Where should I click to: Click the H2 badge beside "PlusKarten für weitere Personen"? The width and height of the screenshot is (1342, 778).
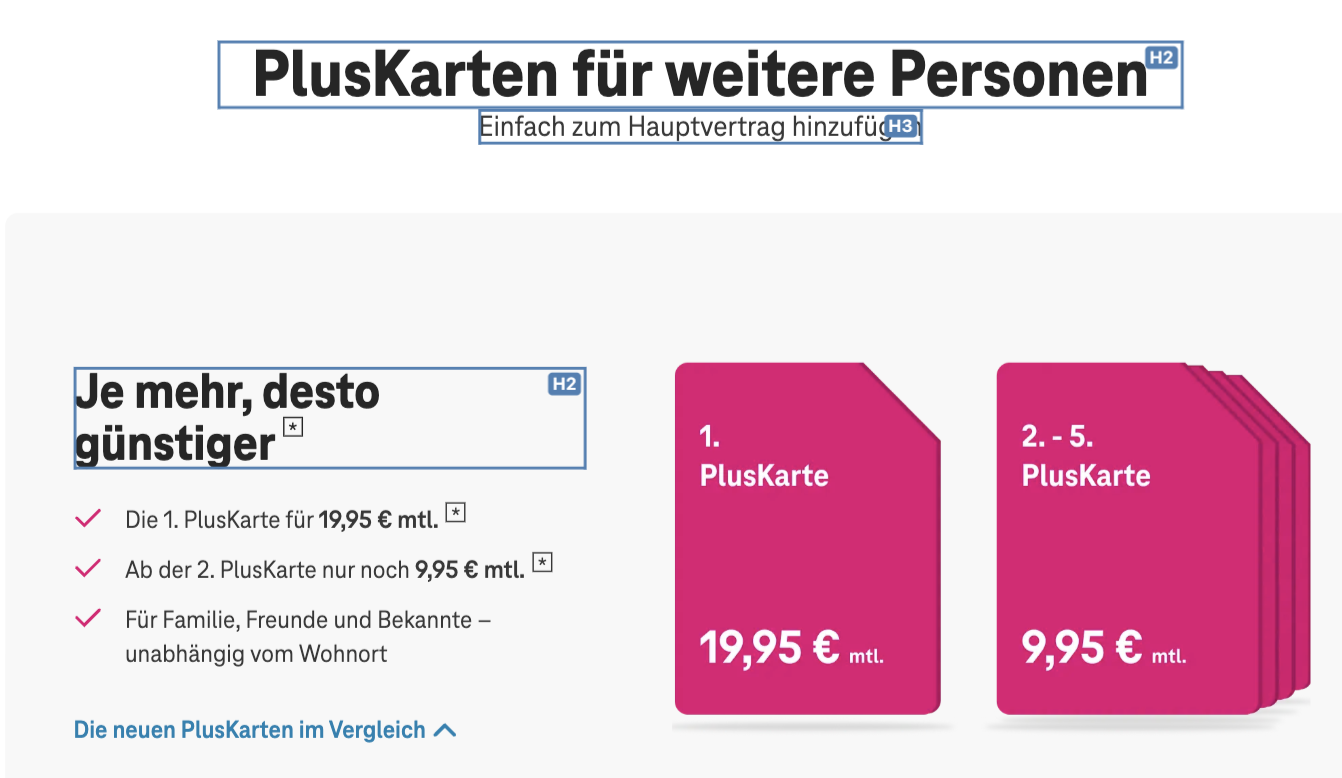[1161, 58]
